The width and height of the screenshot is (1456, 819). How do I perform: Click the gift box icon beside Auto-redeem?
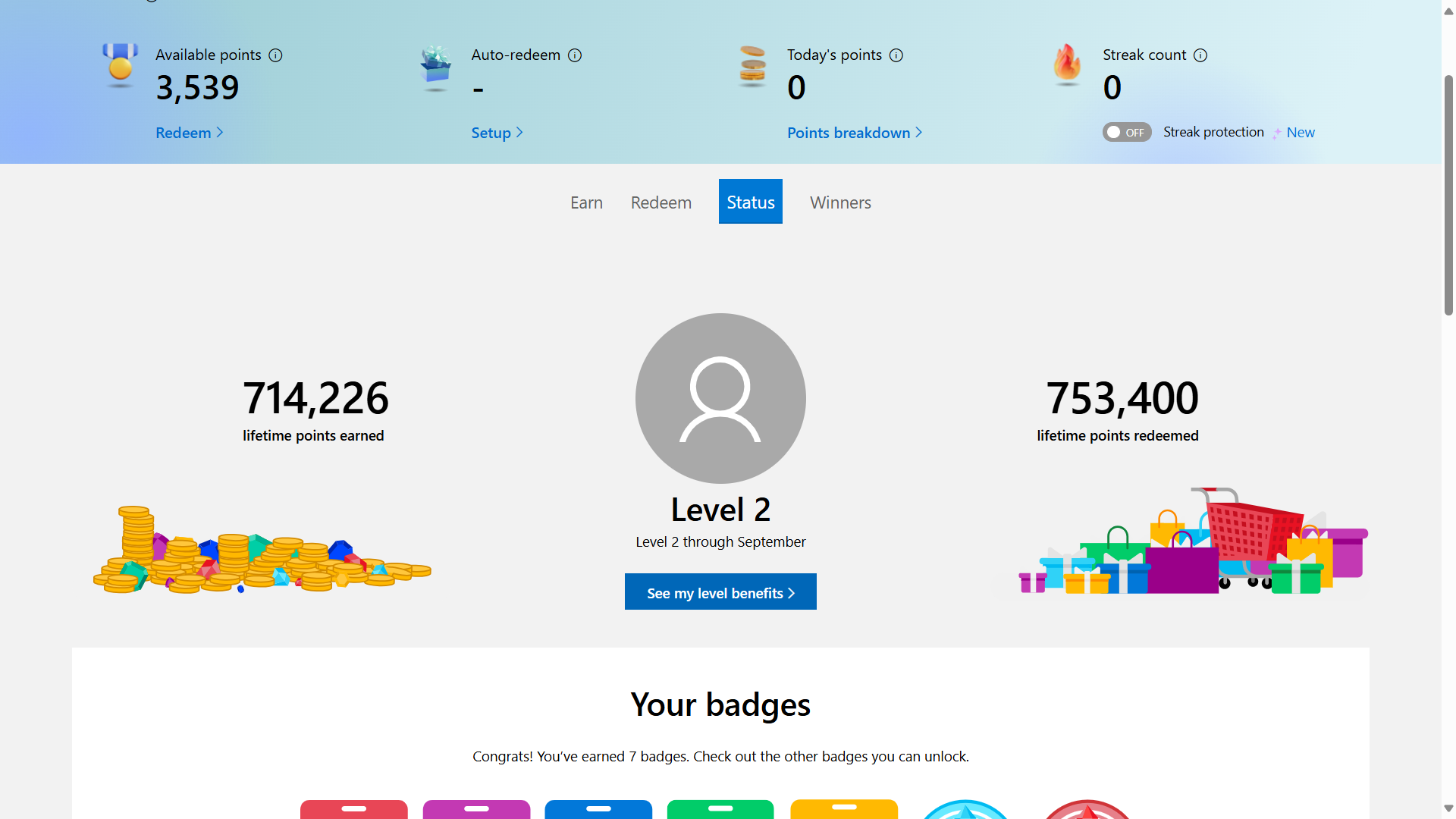435,67
